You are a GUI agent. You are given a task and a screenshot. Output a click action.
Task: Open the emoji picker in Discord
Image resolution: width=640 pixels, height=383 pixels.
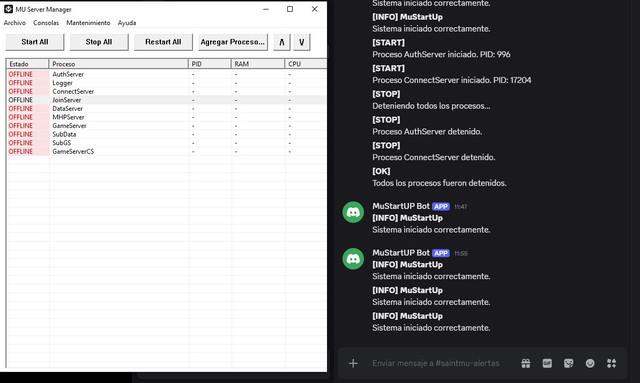click(x=590, y=363)
